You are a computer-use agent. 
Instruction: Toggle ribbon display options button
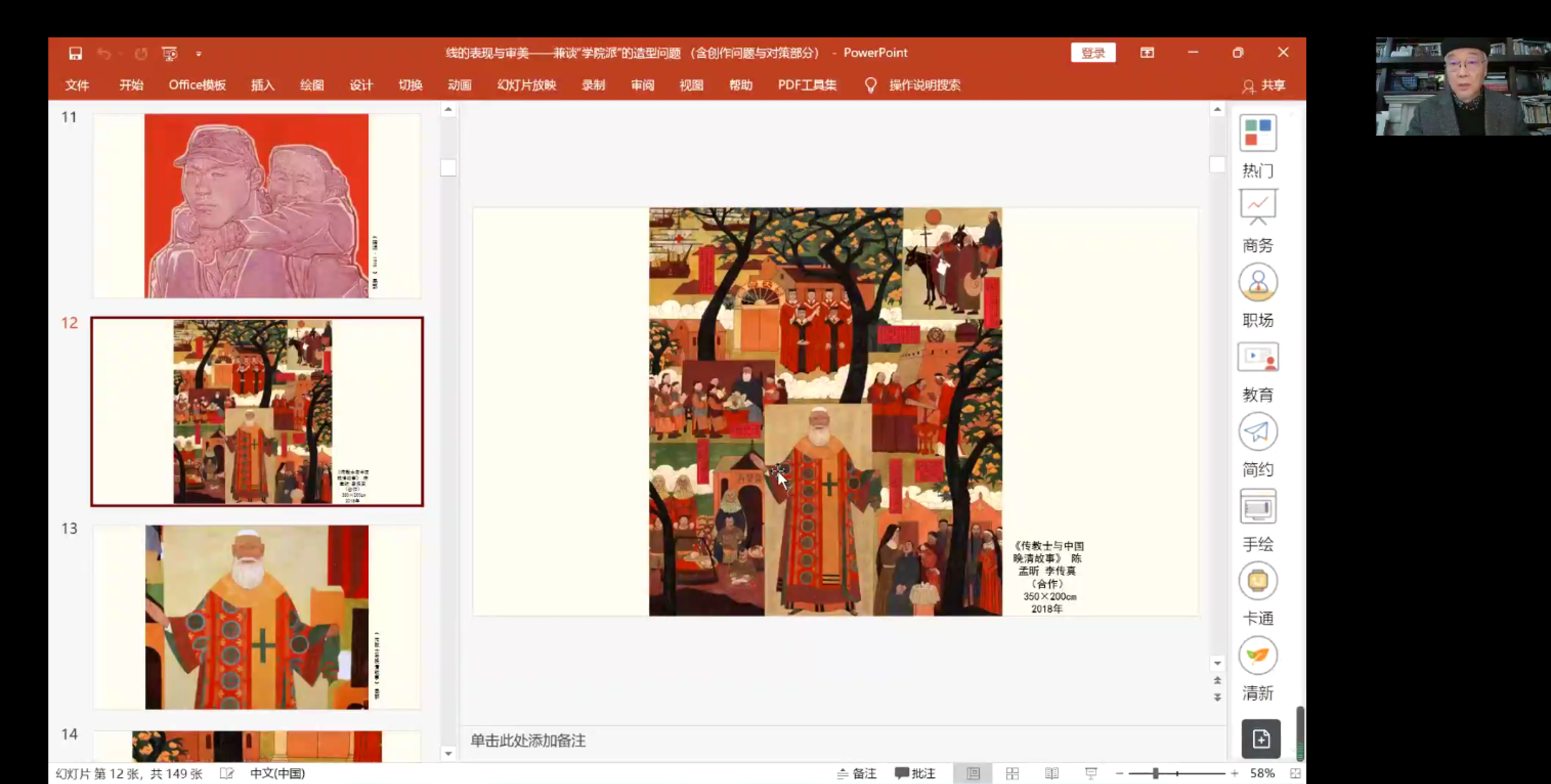coord(1147,53)
